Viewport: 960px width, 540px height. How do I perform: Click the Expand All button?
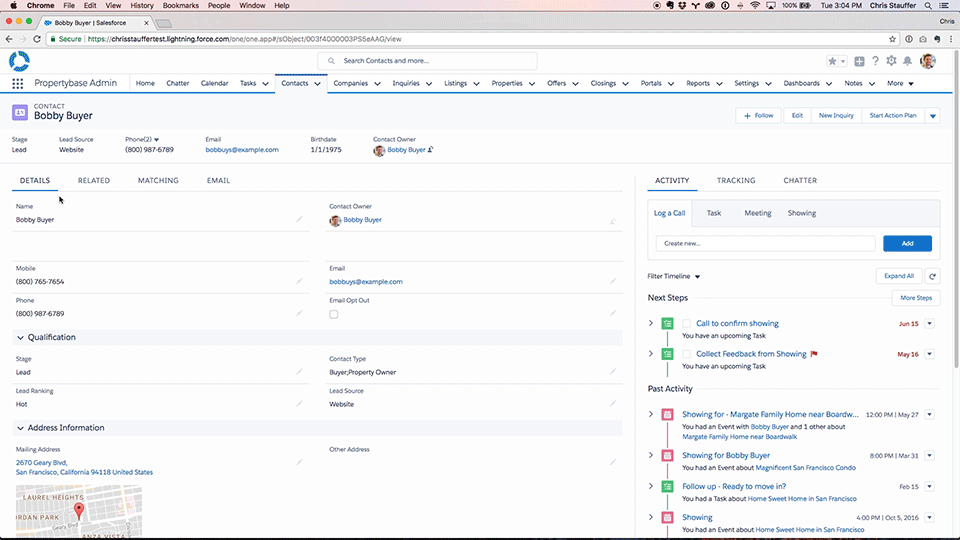coord(899,276)
